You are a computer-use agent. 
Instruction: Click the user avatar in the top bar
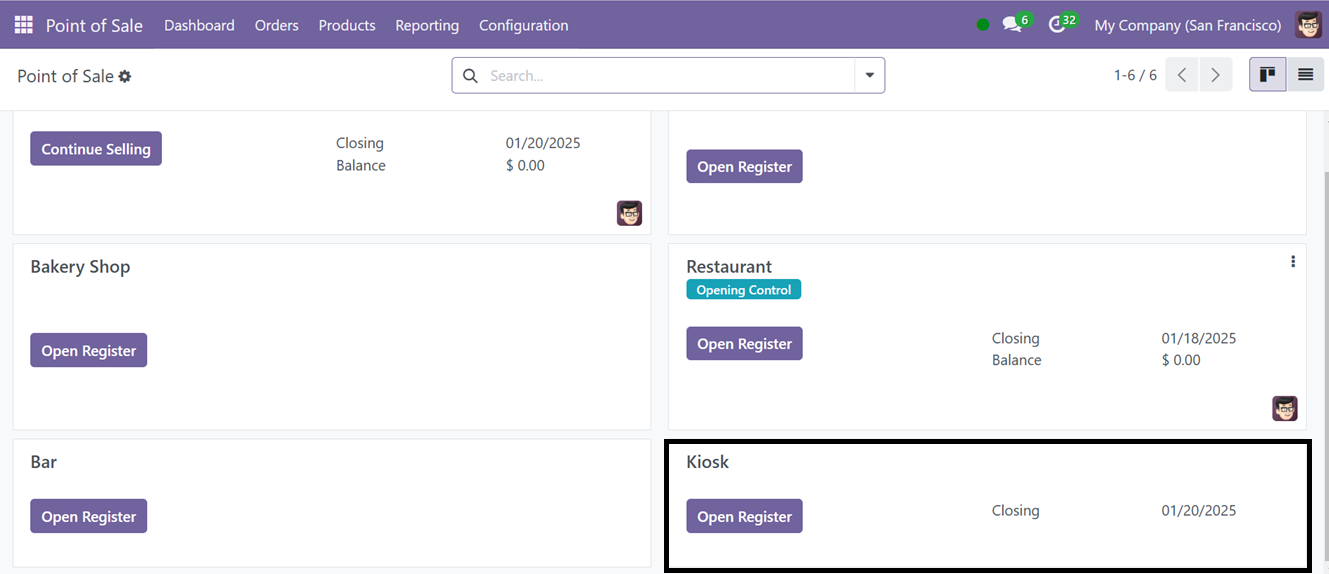pos(1308,25)
